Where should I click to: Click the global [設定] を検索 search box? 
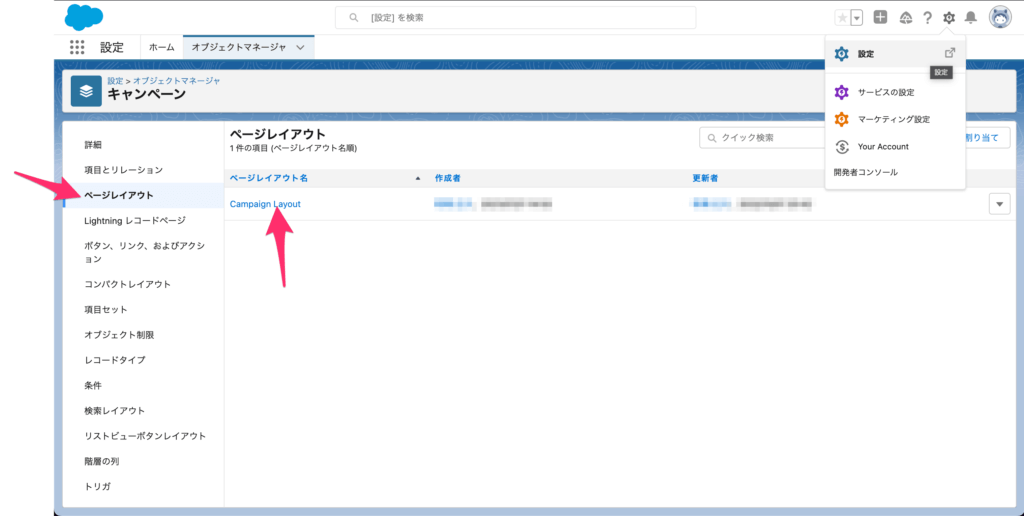click(x=515, y=18)
